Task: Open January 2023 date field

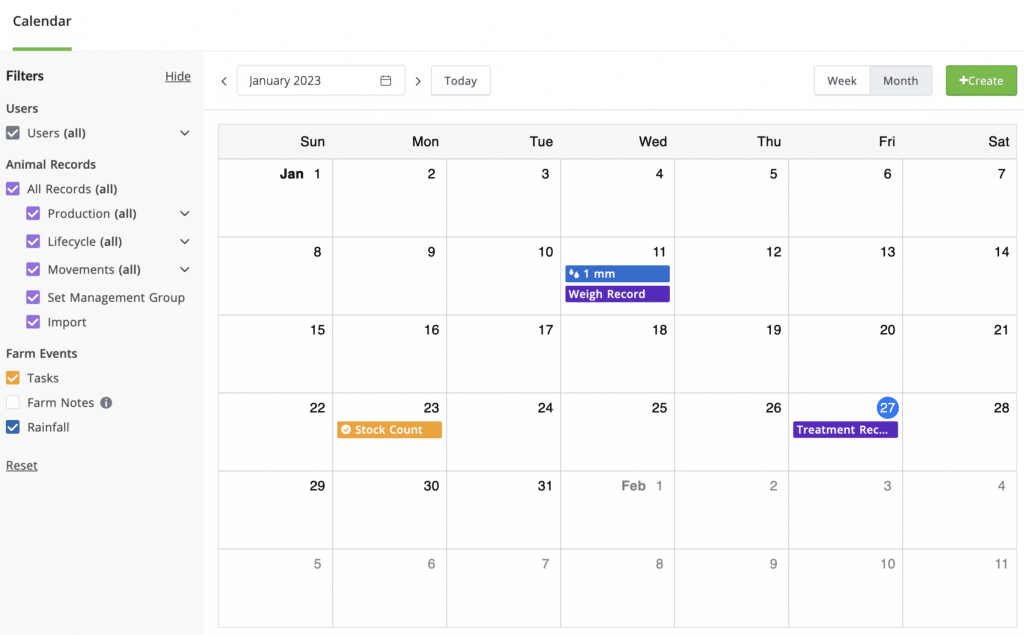Action: pos(321,80)
